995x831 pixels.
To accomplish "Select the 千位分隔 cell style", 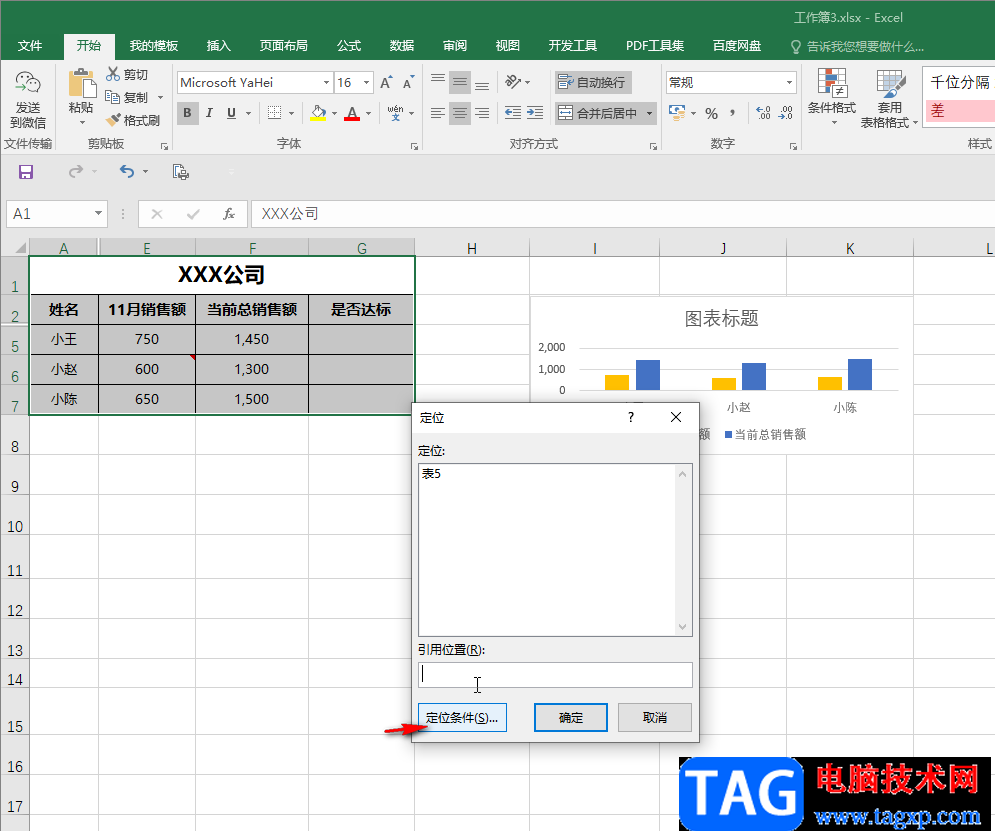I will [959, 82].
